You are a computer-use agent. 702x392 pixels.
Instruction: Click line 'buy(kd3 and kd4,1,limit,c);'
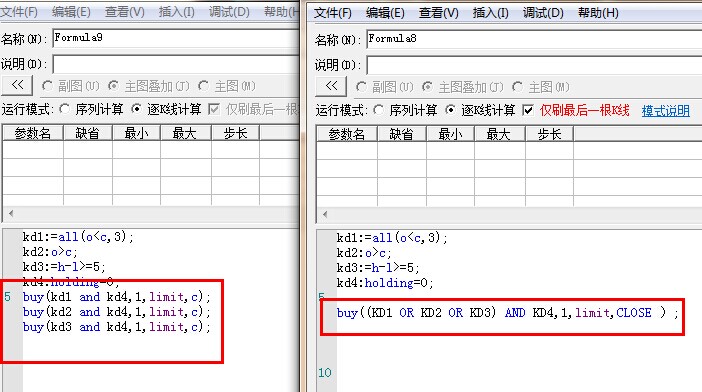(x=116, y=327)
